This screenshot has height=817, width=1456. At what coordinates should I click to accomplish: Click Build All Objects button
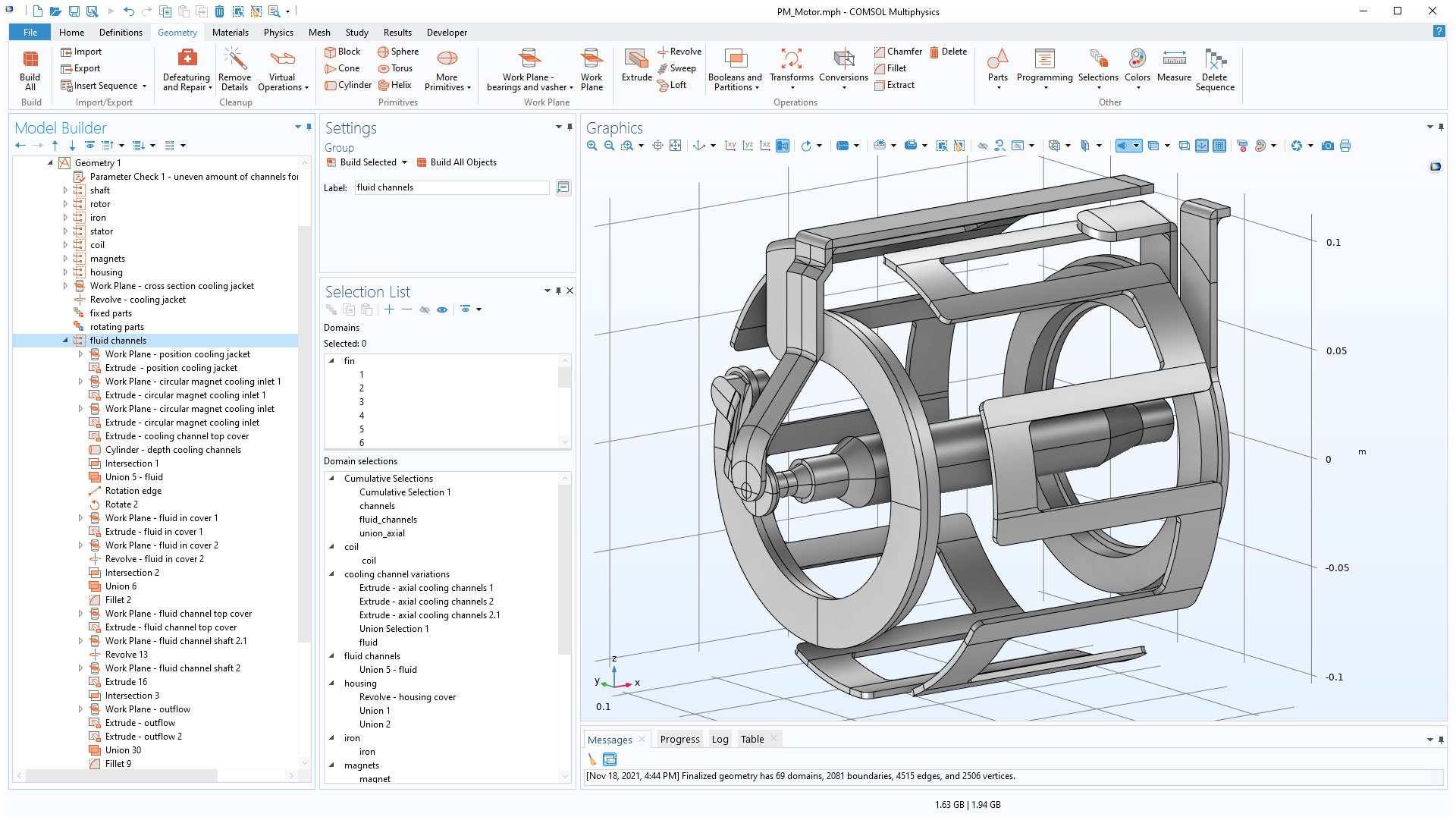(x=457, y=162)
